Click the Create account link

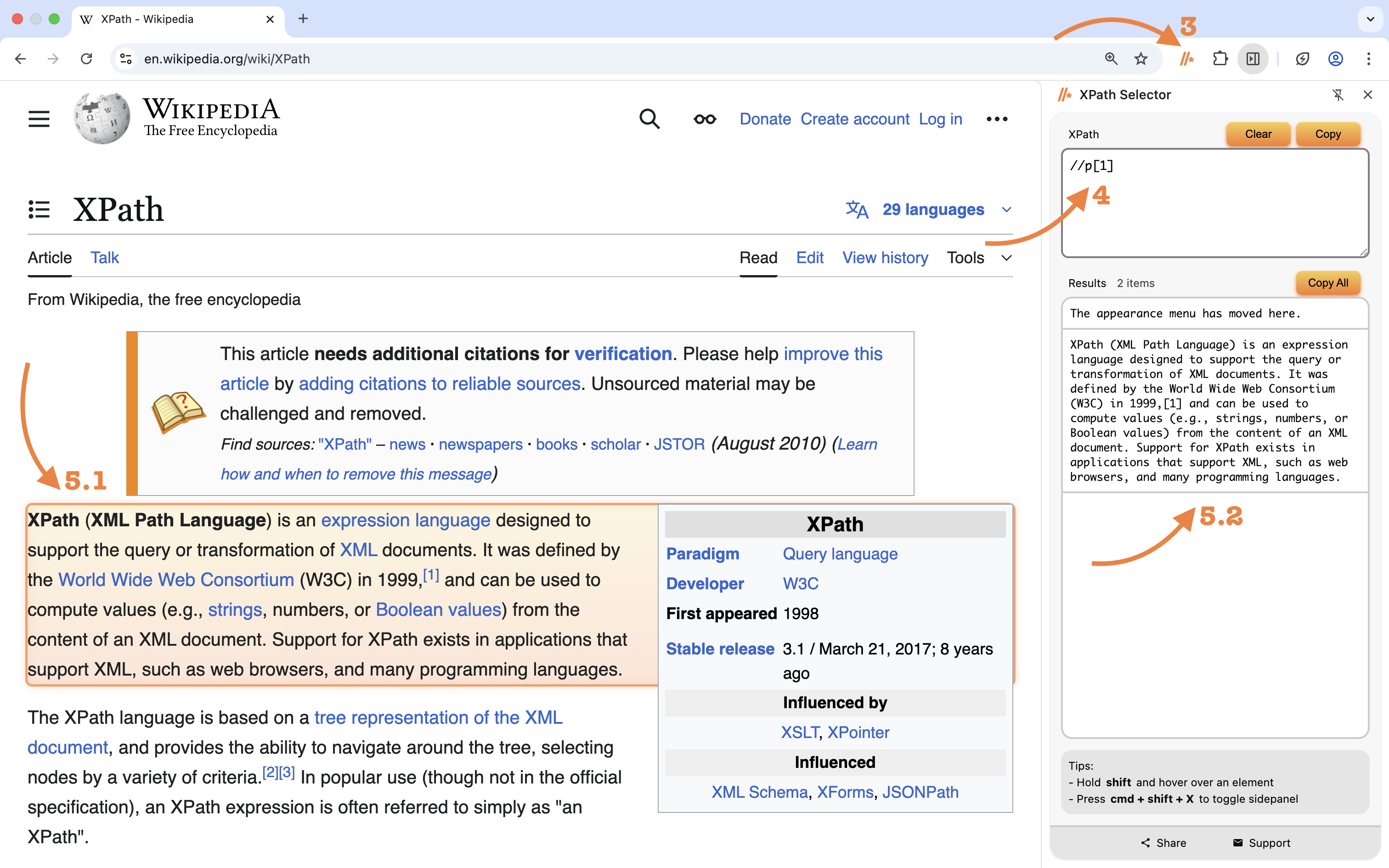(x=855, y=119)
